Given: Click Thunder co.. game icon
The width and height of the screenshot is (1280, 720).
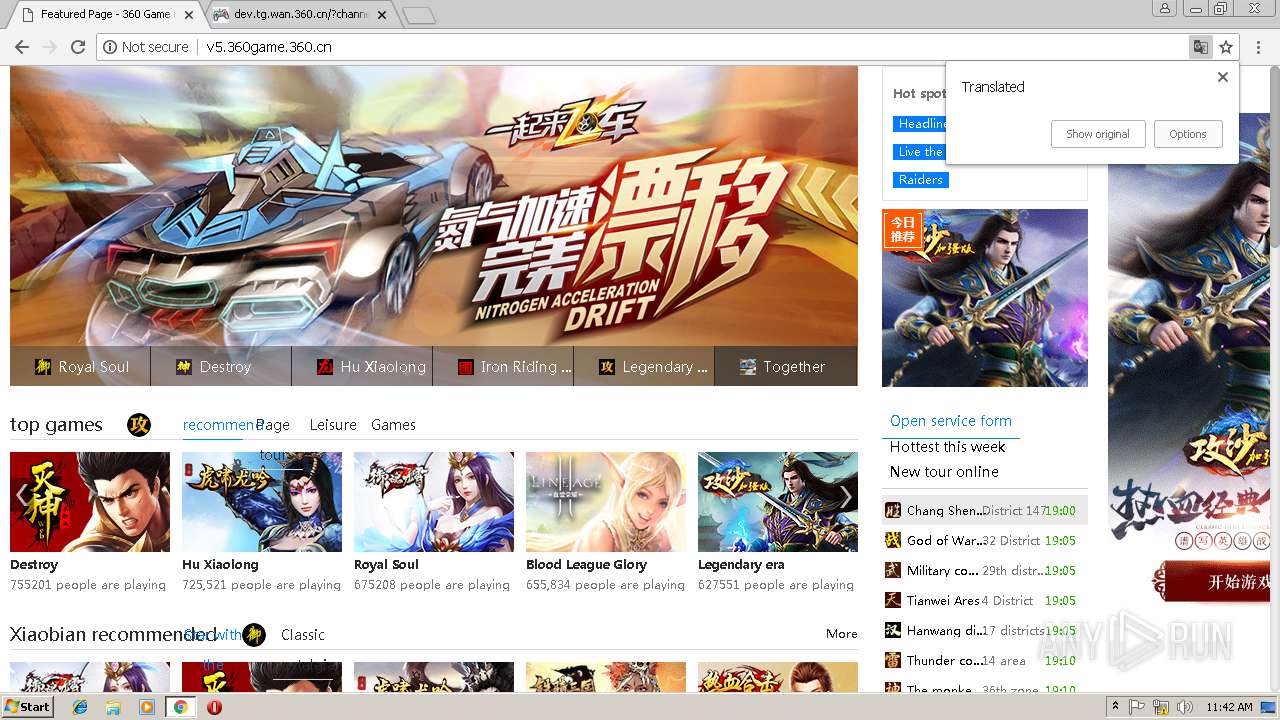Looking at the screenshot, I should pyautogui.click(x=893, y=660).
